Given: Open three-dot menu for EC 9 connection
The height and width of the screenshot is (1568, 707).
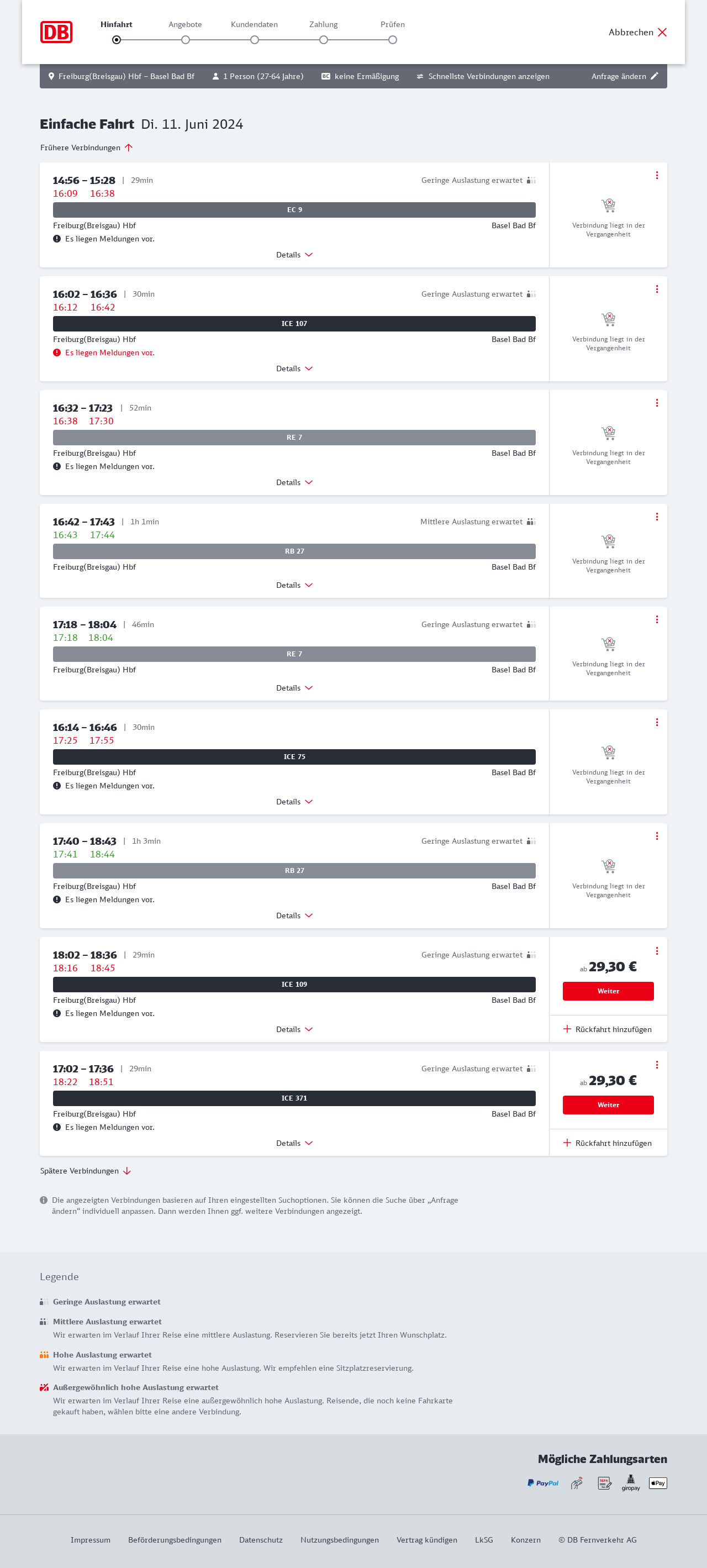Looking at the screenshot, I should pyautogui.click(x=657, y=175).
